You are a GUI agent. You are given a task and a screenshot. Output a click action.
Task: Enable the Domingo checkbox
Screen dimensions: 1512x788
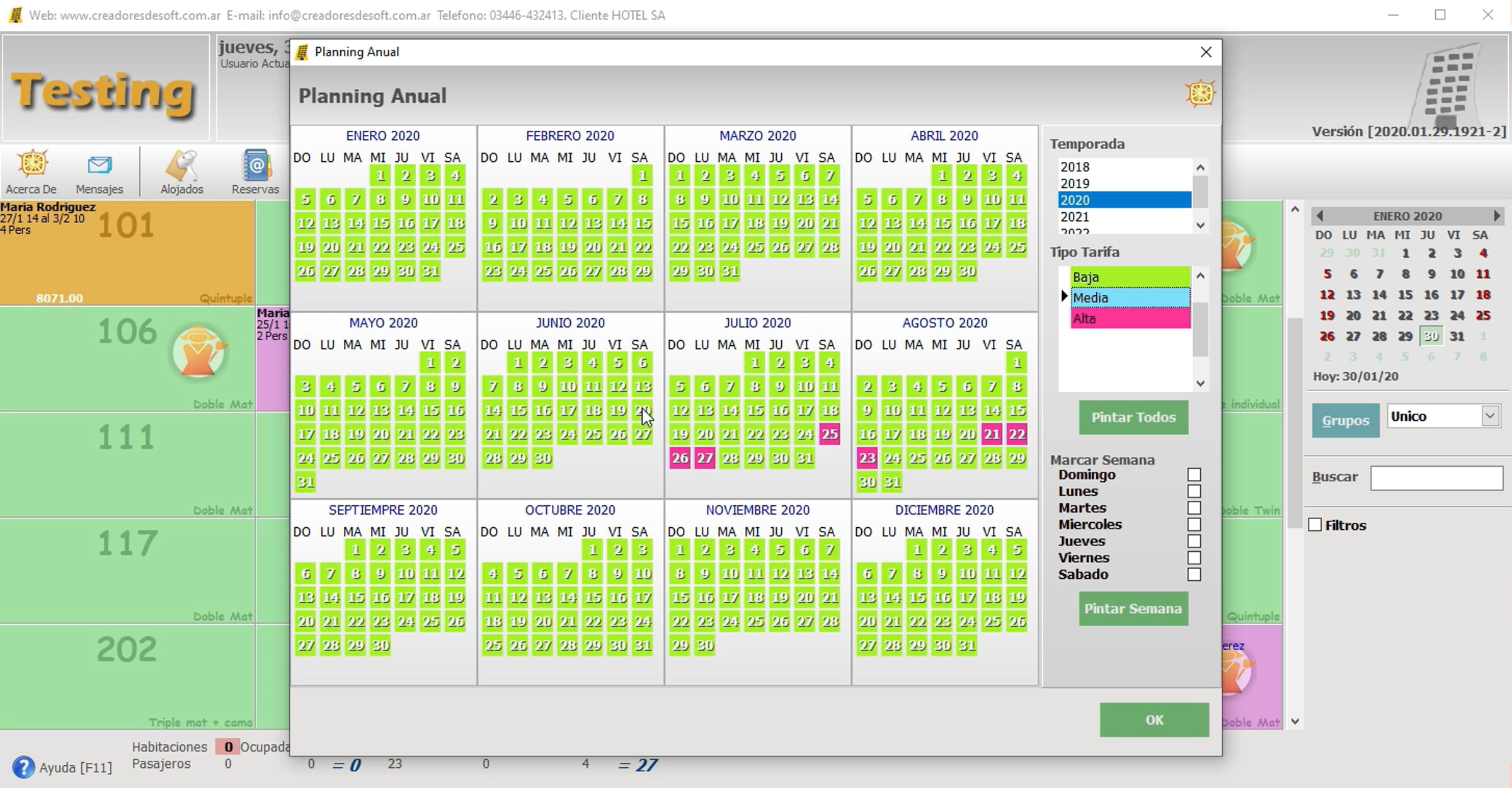click(1194, 475)
